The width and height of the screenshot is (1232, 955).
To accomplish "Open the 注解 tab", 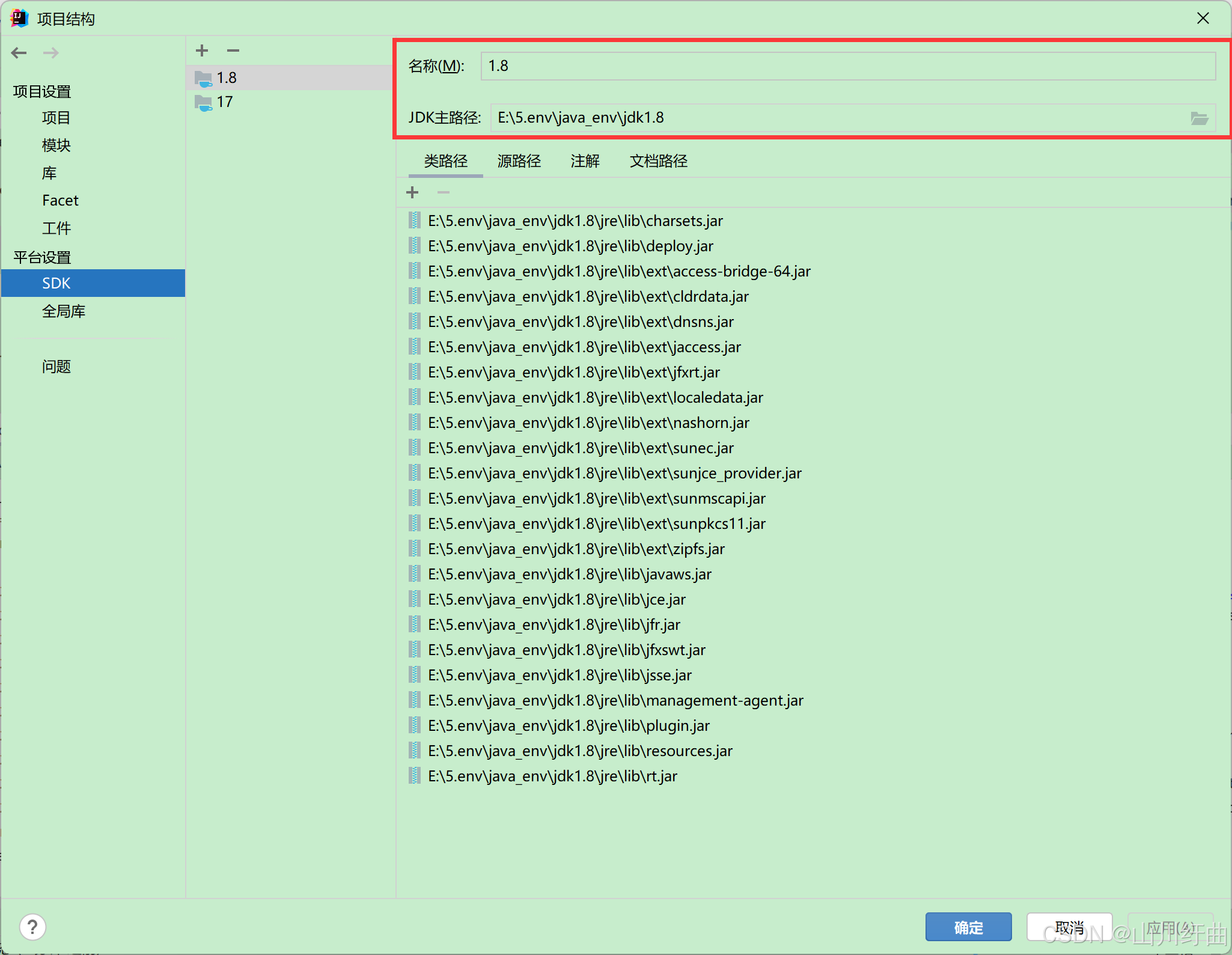I will pos(585,161).
